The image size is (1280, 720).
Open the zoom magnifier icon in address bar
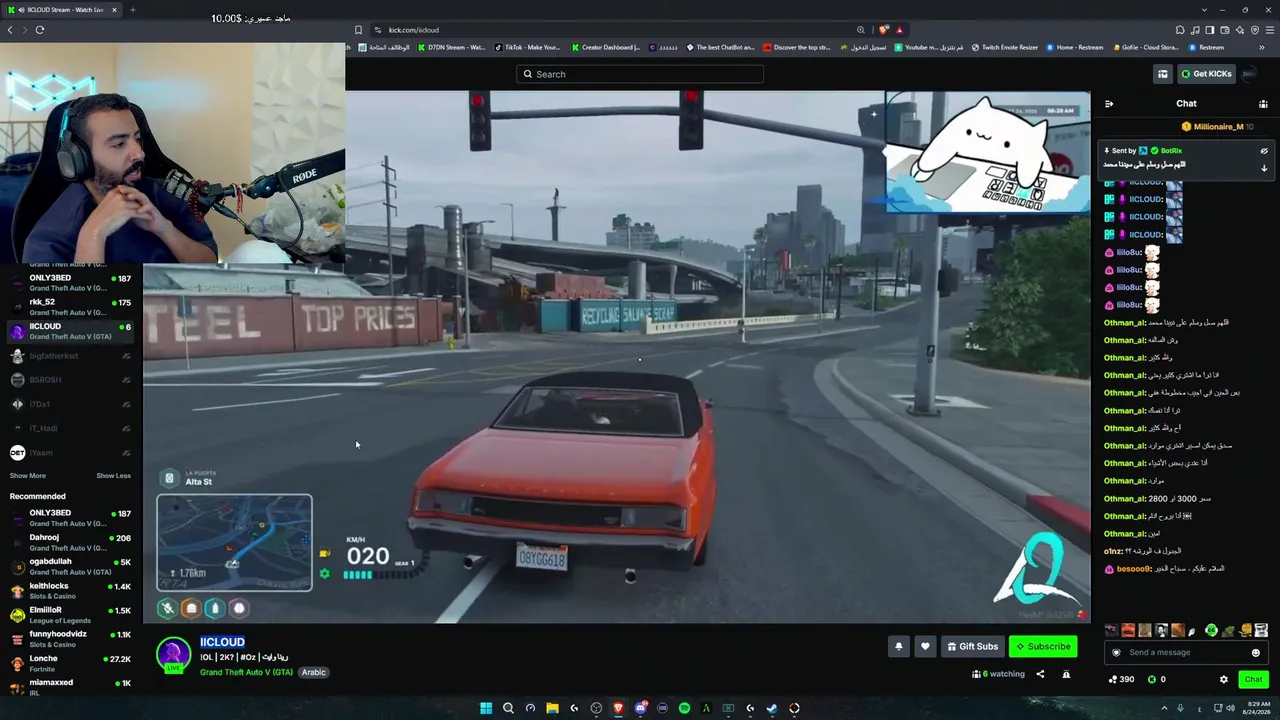860,30
